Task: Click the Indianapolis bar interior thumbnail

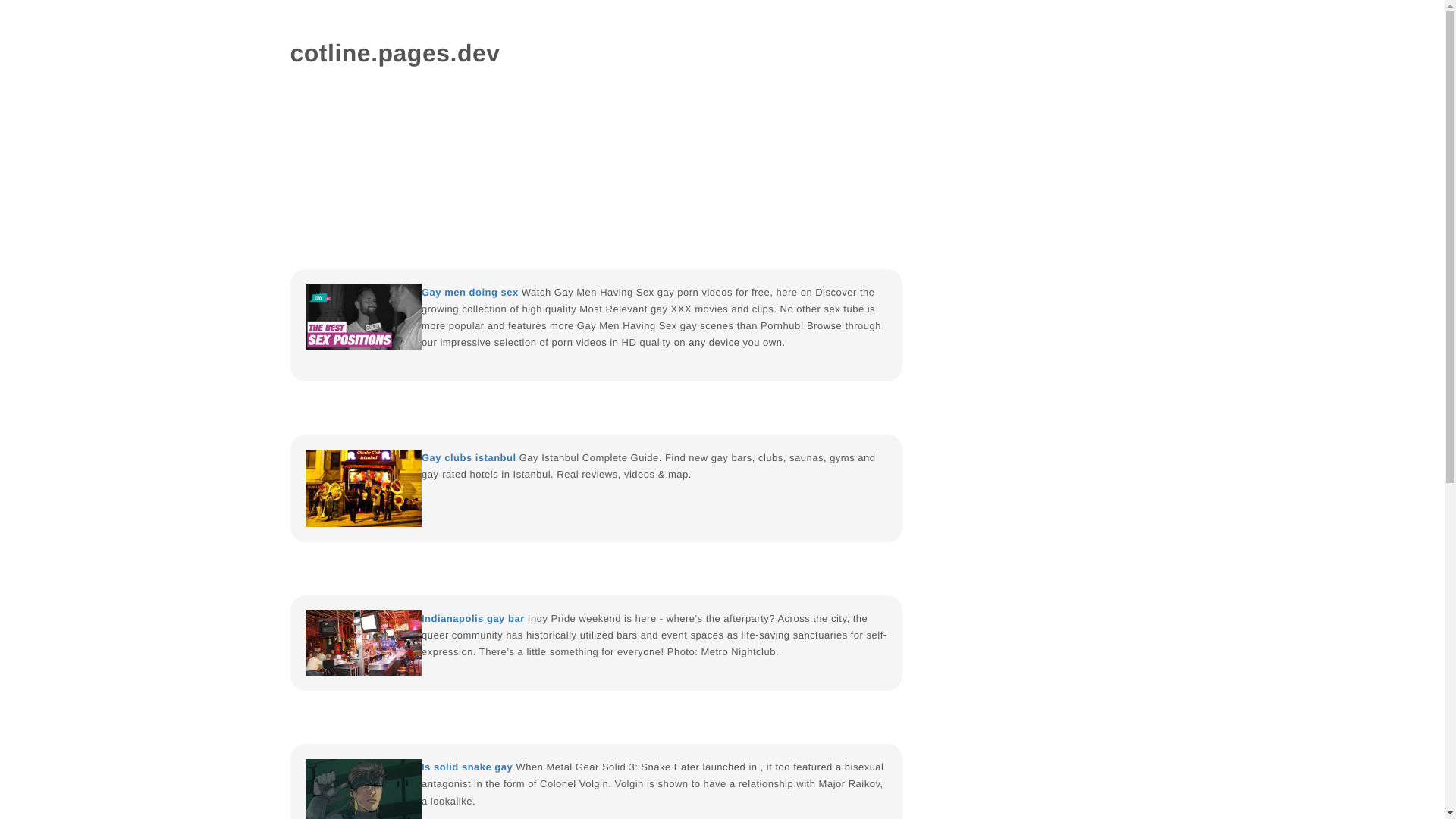Action: click(x=363, y=643)
